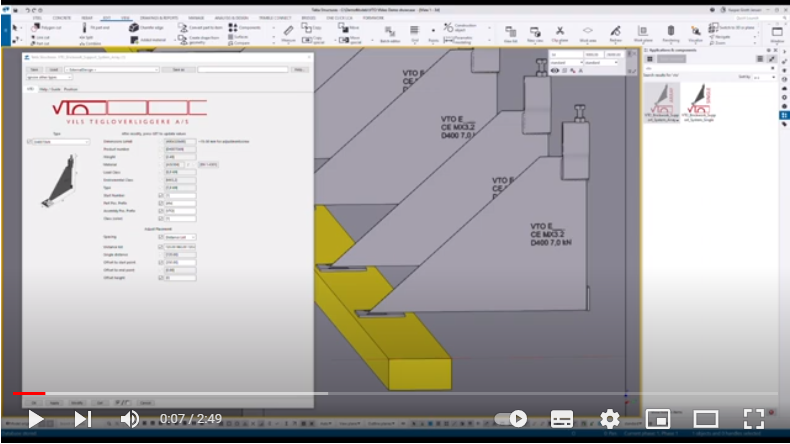Toggle the Offset height checkbox

[161, 278]
